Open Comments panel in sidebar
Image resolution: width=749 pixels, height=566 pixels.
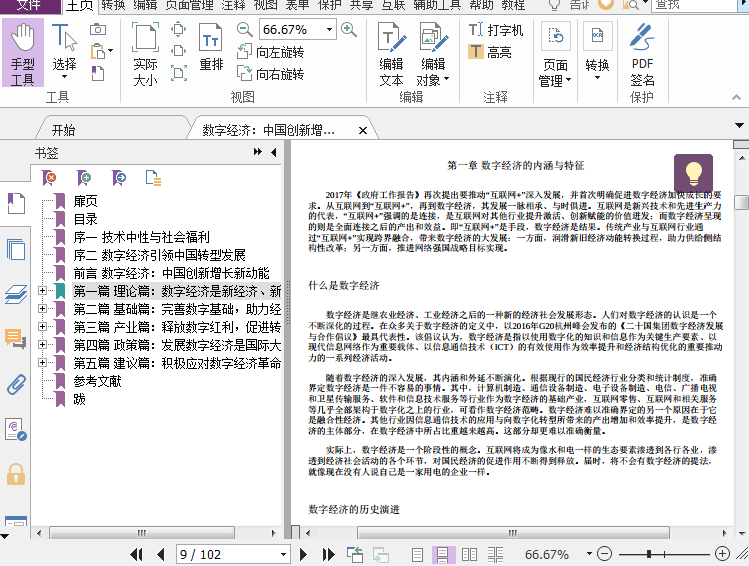pyautogui.click(x=16, y=339)
